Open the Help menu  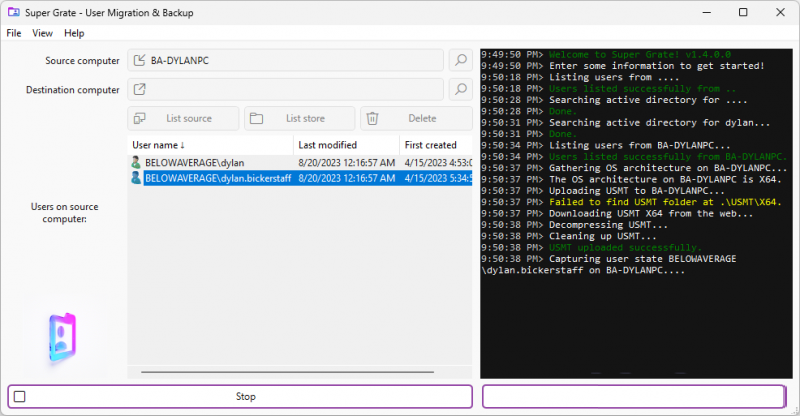74,33
